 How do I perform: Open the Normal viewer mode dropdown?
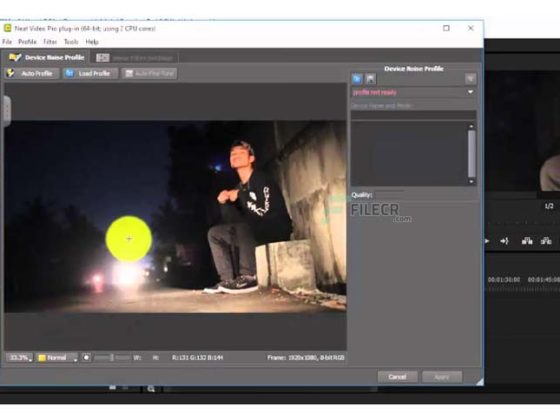click(x=57, y=358)
